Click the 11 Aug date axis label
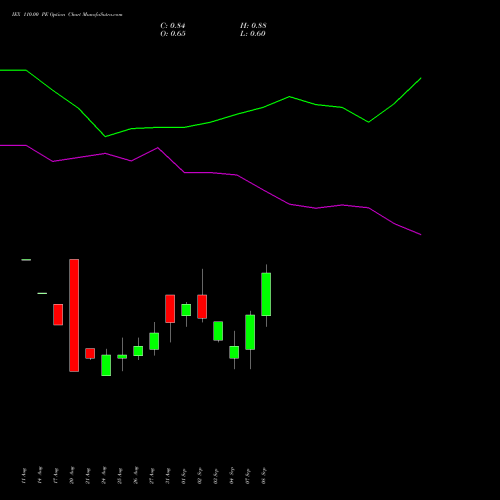The image size is (500, 500). coord(24,476)
